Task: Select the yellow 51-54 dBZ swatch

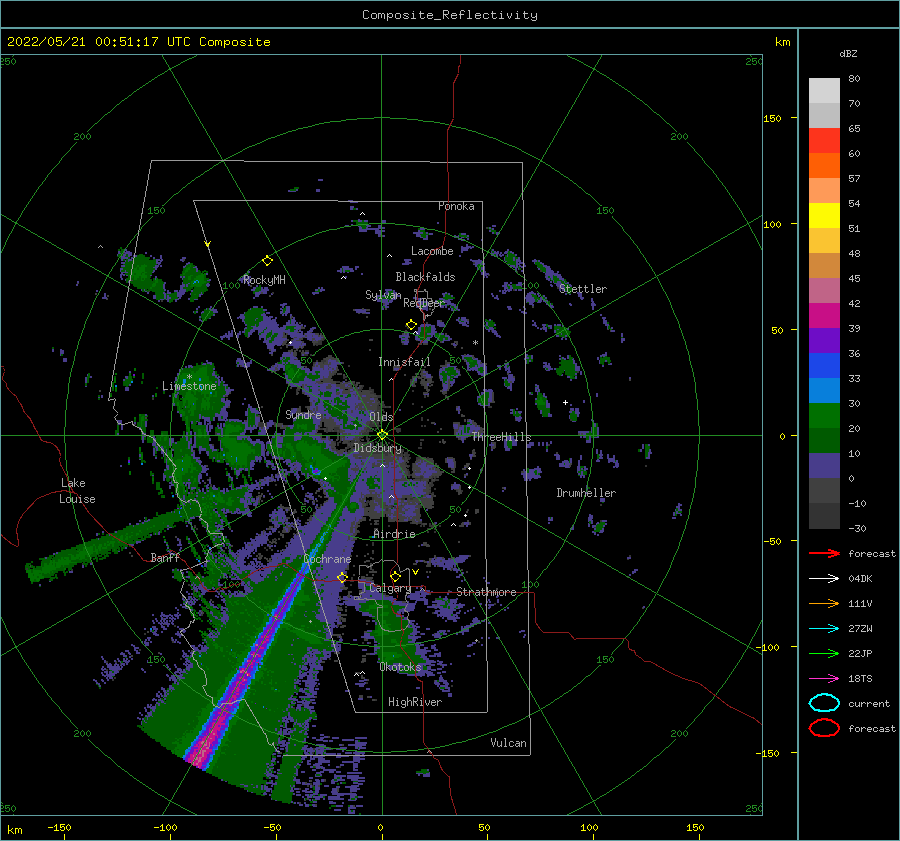Action: [824, 216]
